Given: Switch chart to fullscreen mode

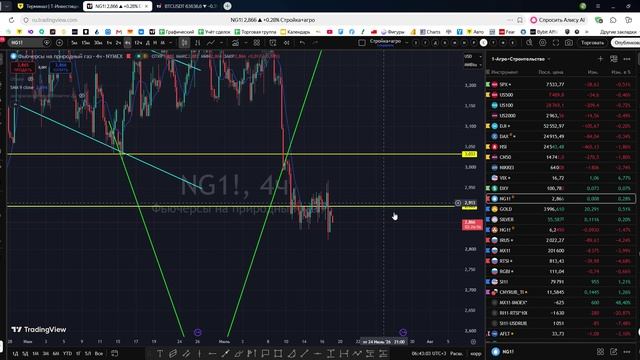Looking at the screenshot, I should coord(556,42).
